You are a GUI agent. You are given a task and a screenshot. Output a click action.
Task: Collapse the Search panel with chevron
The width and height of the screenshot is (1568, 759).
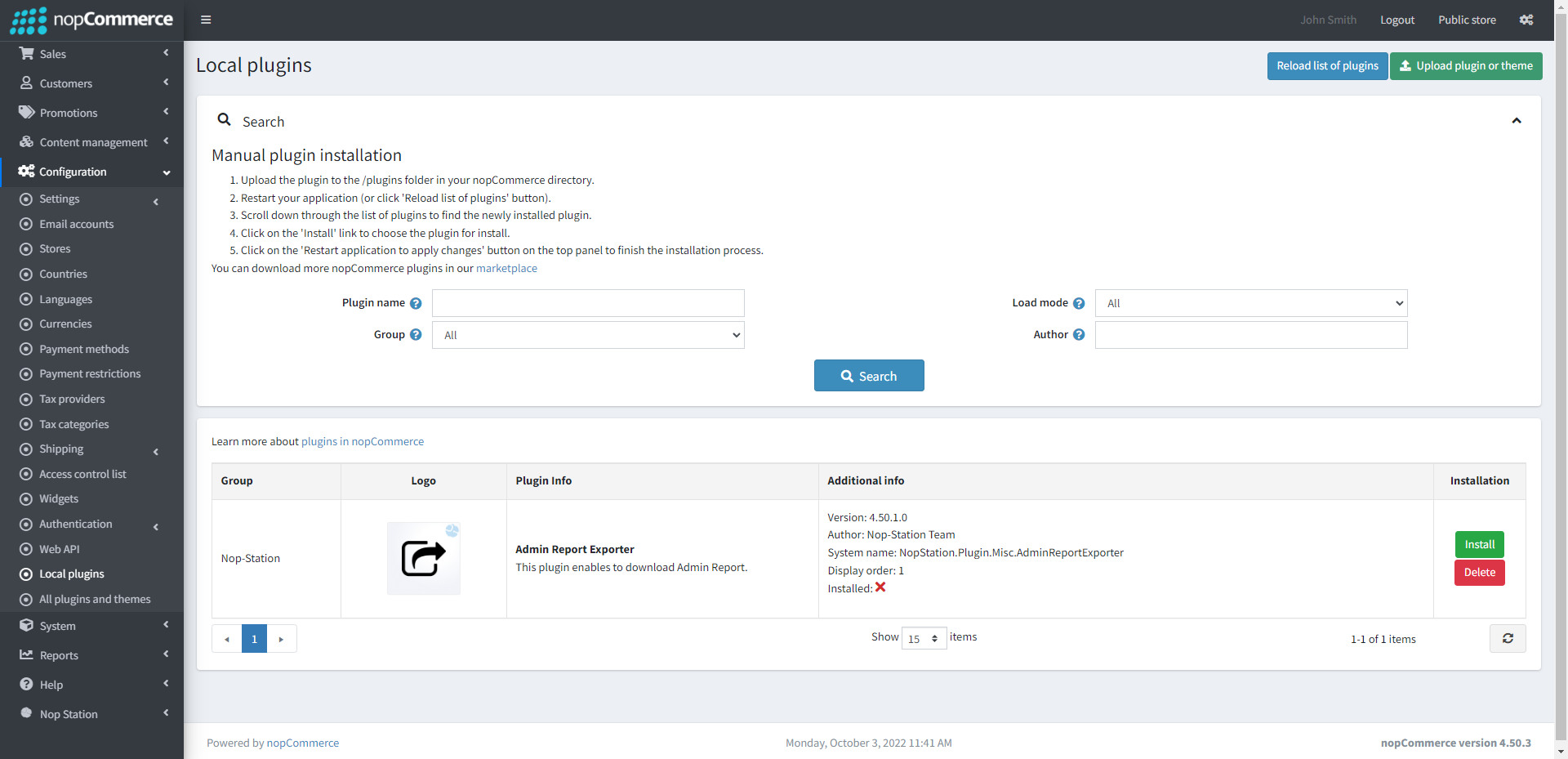pos(1517,121)
